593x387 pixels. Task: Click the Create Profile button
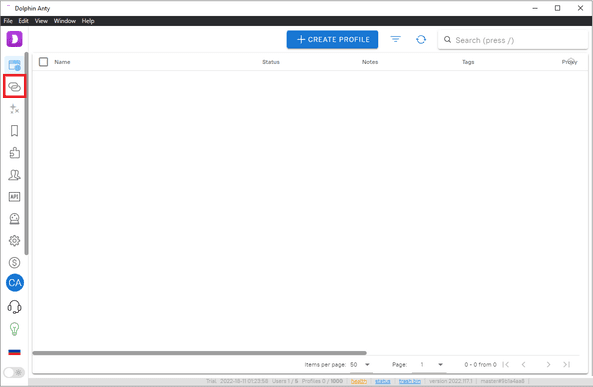click(332, 39)
